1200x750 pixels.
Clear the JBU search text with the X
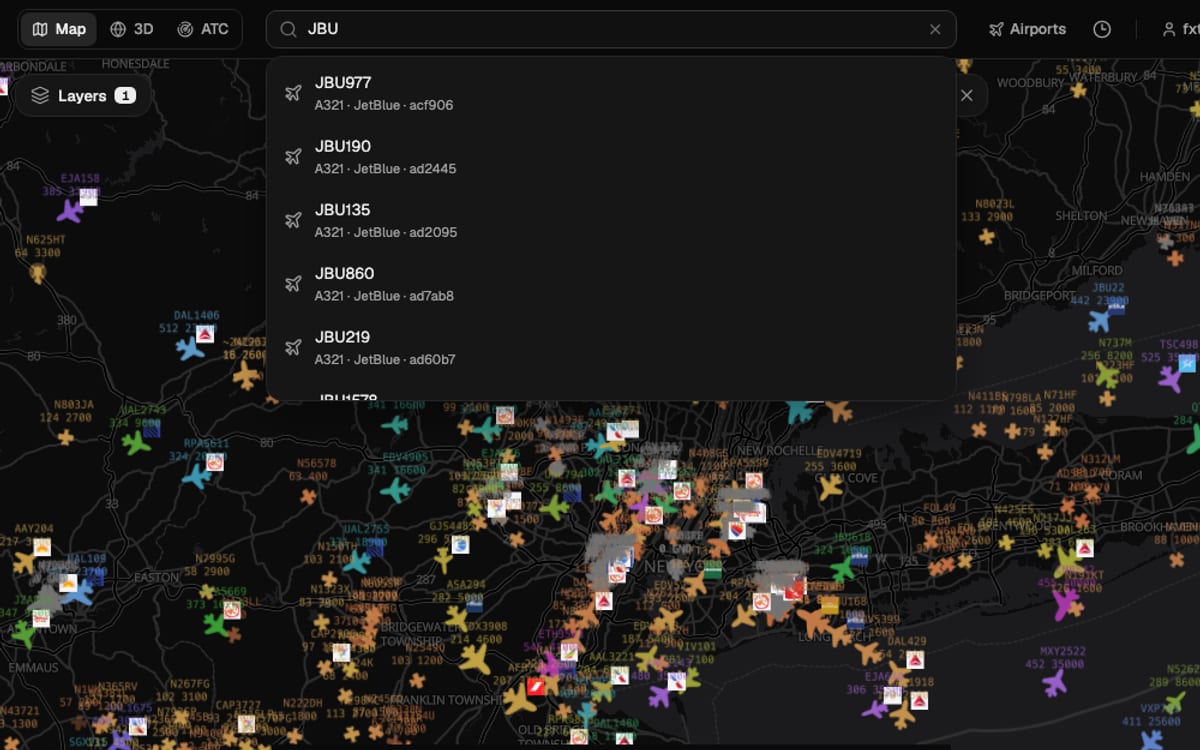point(935,29)
